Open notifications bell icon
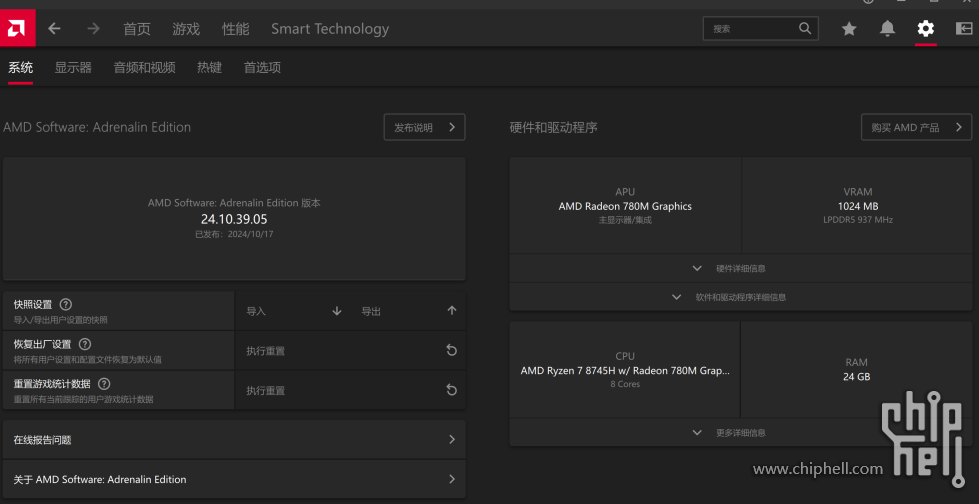The height and width of the screenshot is (504, 979). point(887,29)
